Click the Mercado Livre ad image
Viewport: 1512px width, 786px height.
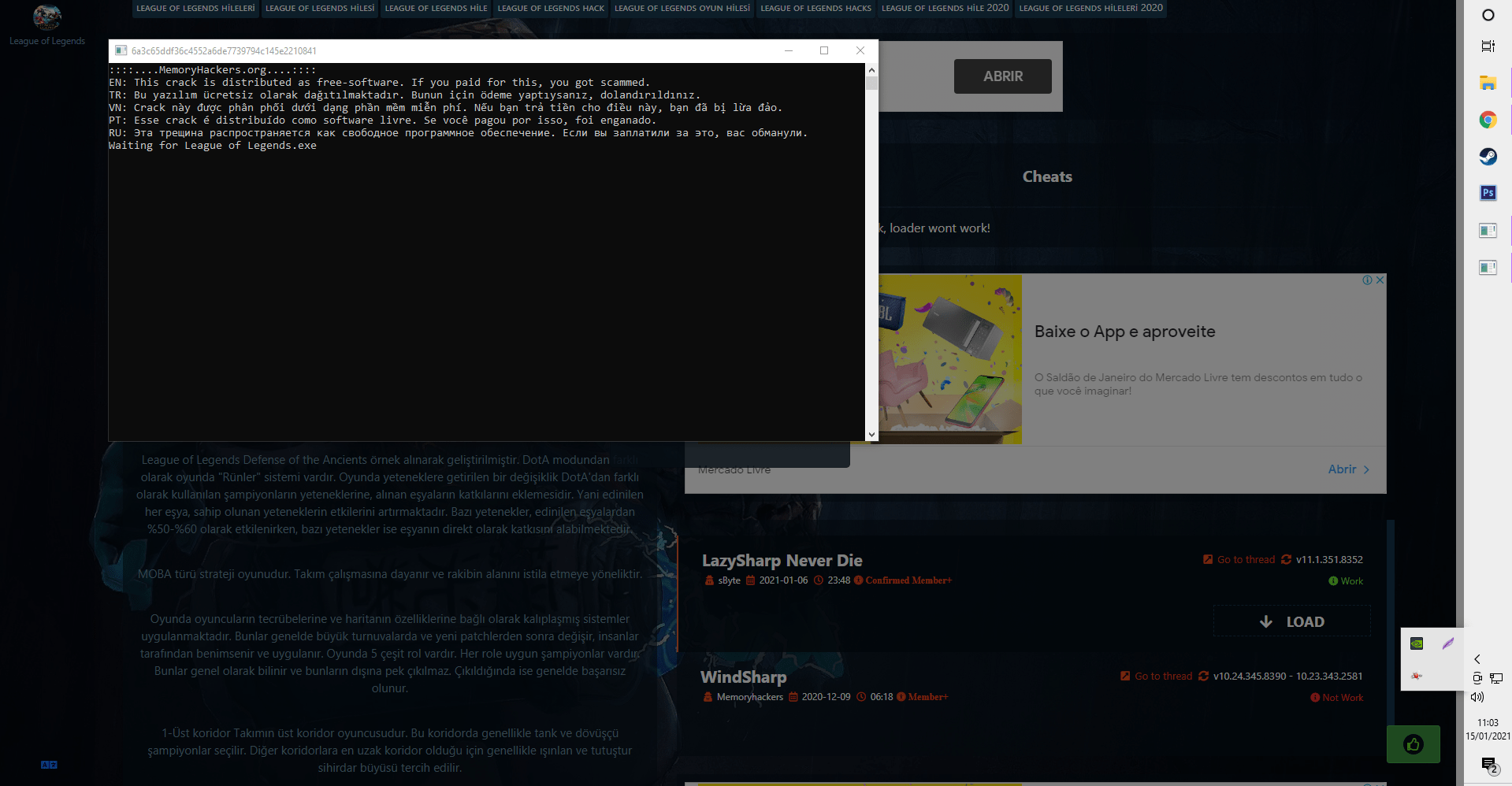(950, 359)
